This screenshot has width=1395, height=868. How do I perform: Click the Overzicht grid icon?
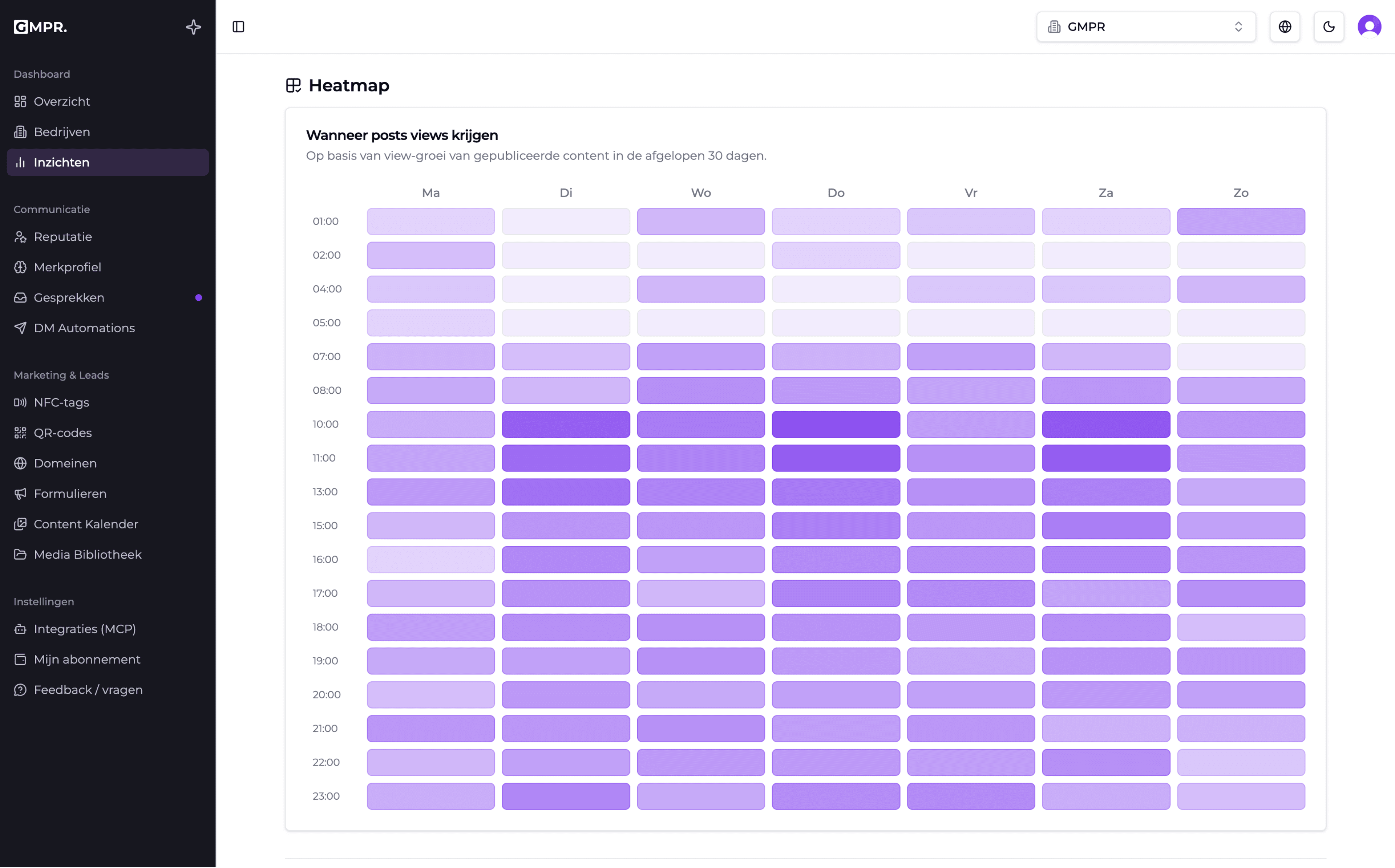(x=21, y=102)
